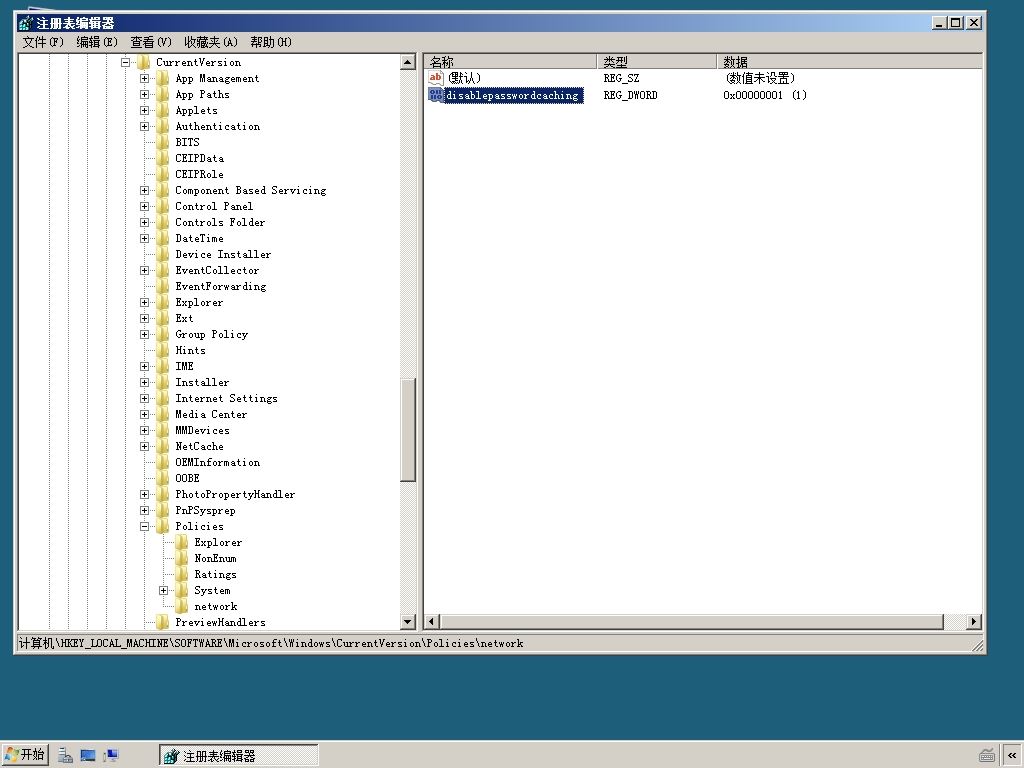Select the MMDevices key
The height and width of the screenshot is (768, 1024).
[202, 430]
